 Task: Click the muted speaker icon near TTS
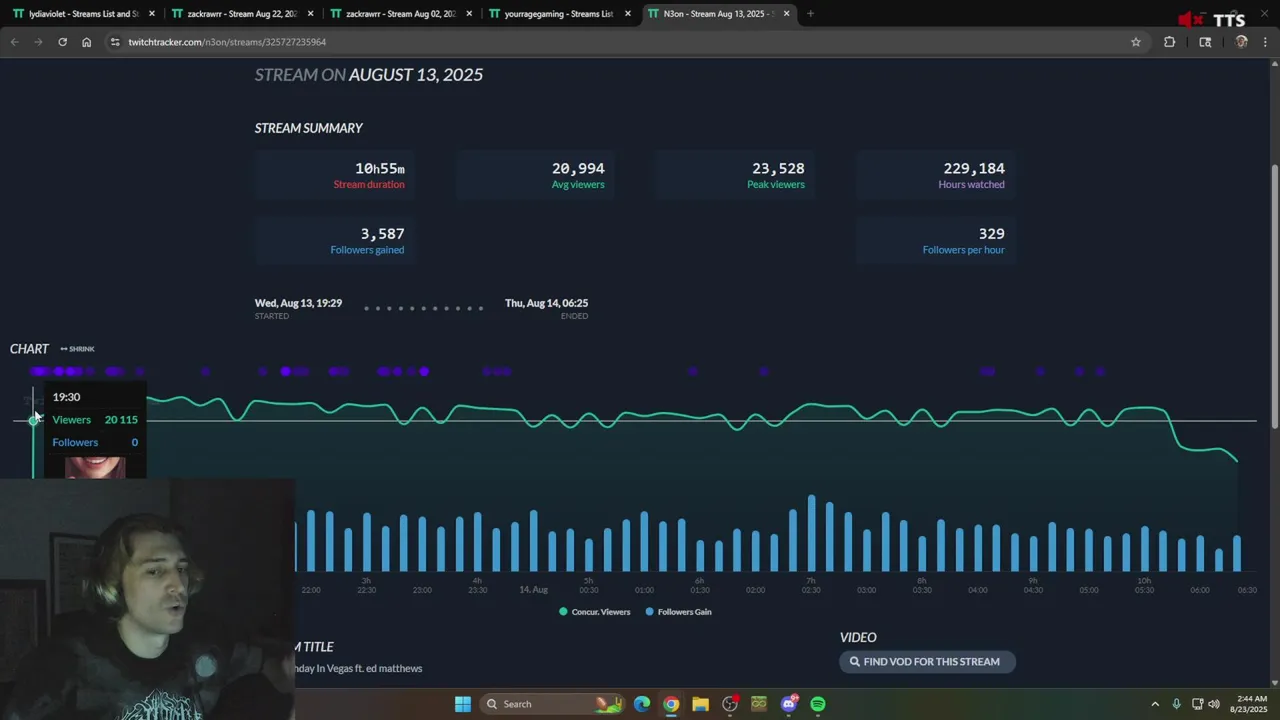coord(1190,20)
